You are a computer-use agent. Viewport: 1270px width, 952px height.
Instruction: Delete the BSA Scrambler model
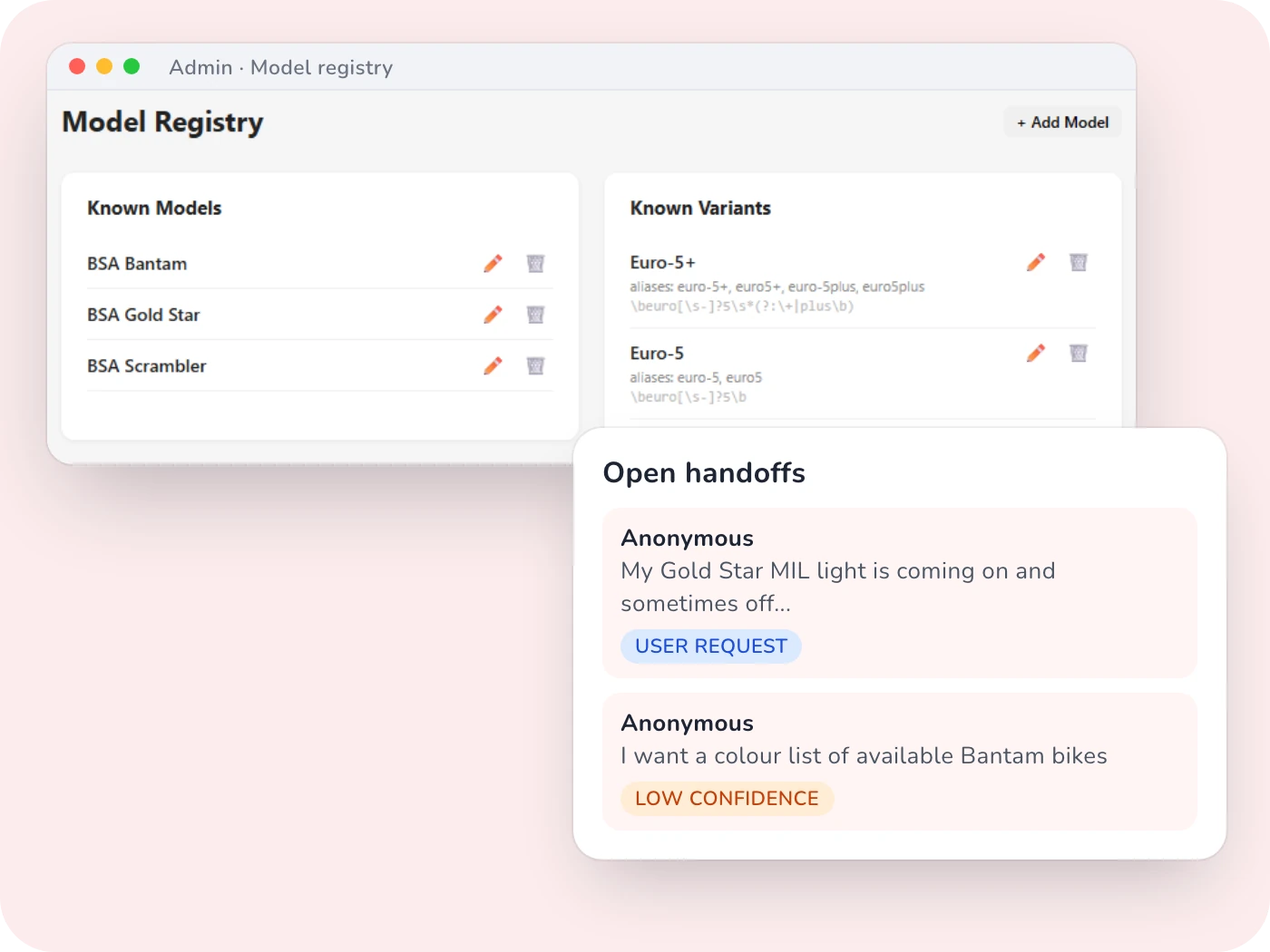pyautogui.click(x=535, y=366)
